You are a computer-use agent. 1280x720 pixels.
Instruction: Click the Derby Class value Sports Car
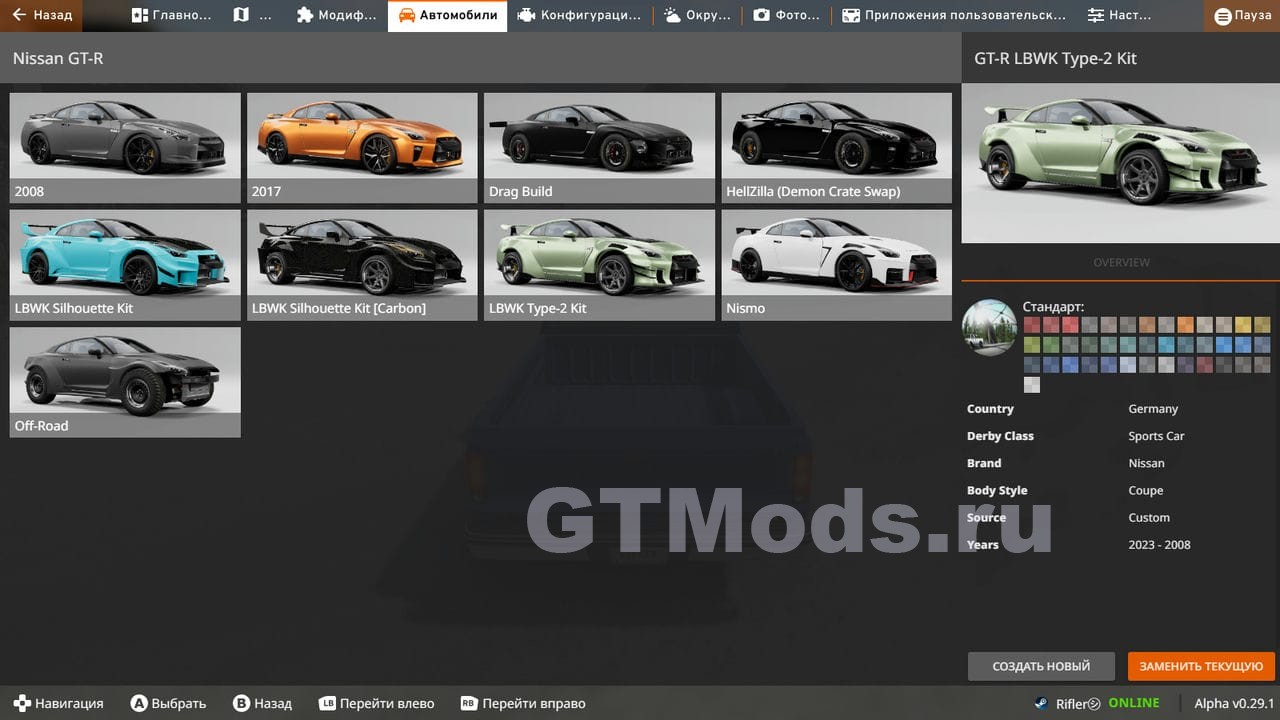tap(1156, 436)
